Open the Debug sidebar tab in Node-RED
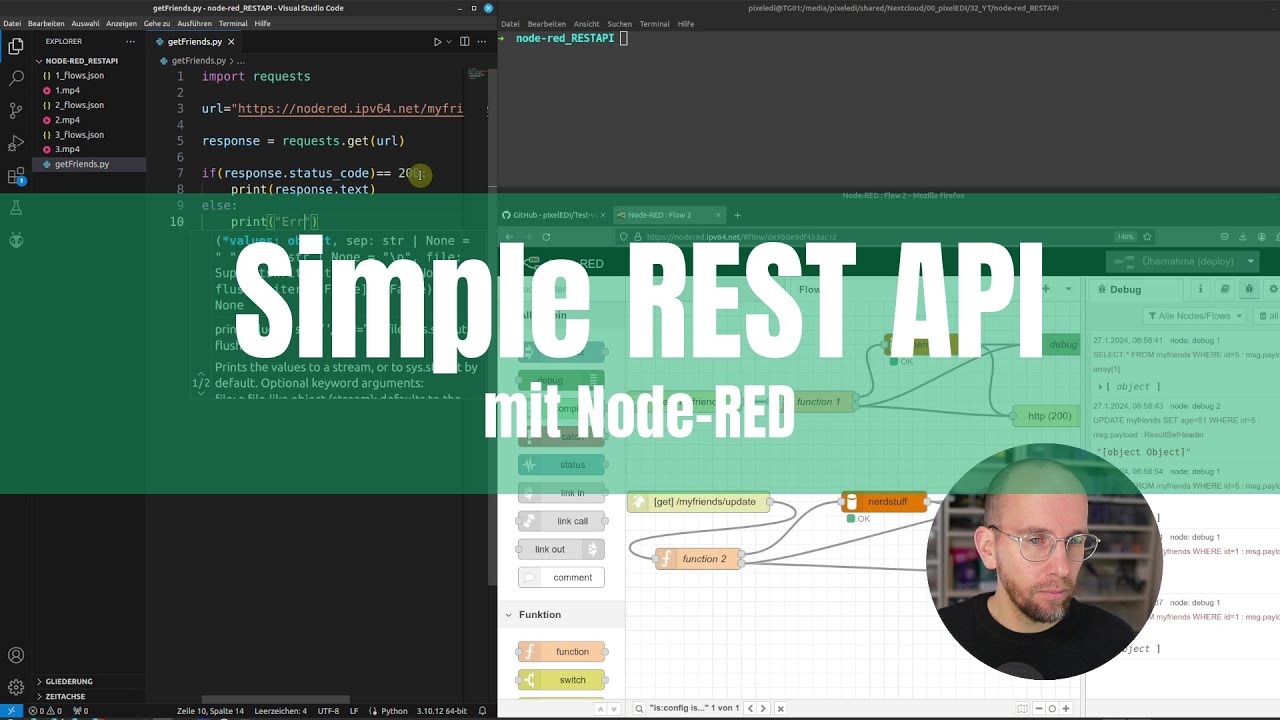The height and width of the screenshot is (720, 1280). point(1125,289)
